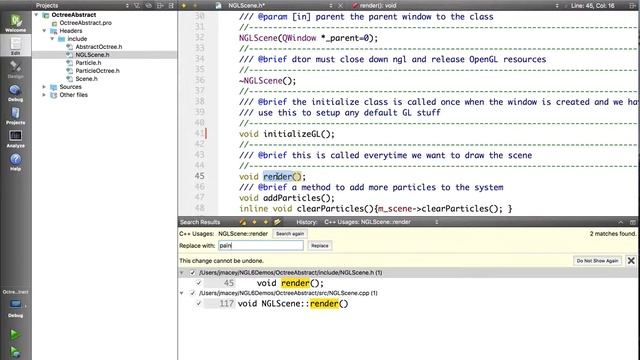Click the Replace button

tap(320, 246)
